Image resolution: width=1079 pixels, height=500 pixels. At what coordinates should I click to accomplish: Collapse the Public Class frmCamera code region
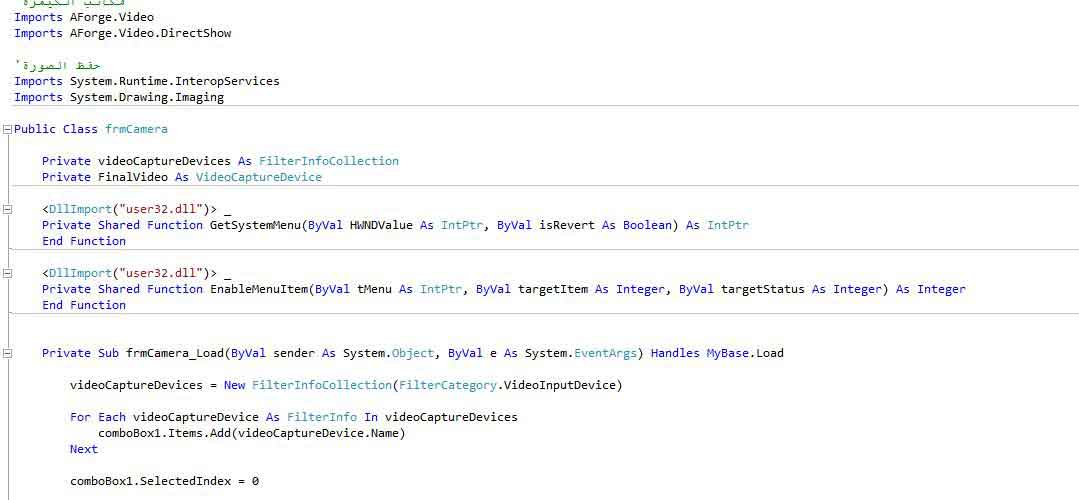8,129
